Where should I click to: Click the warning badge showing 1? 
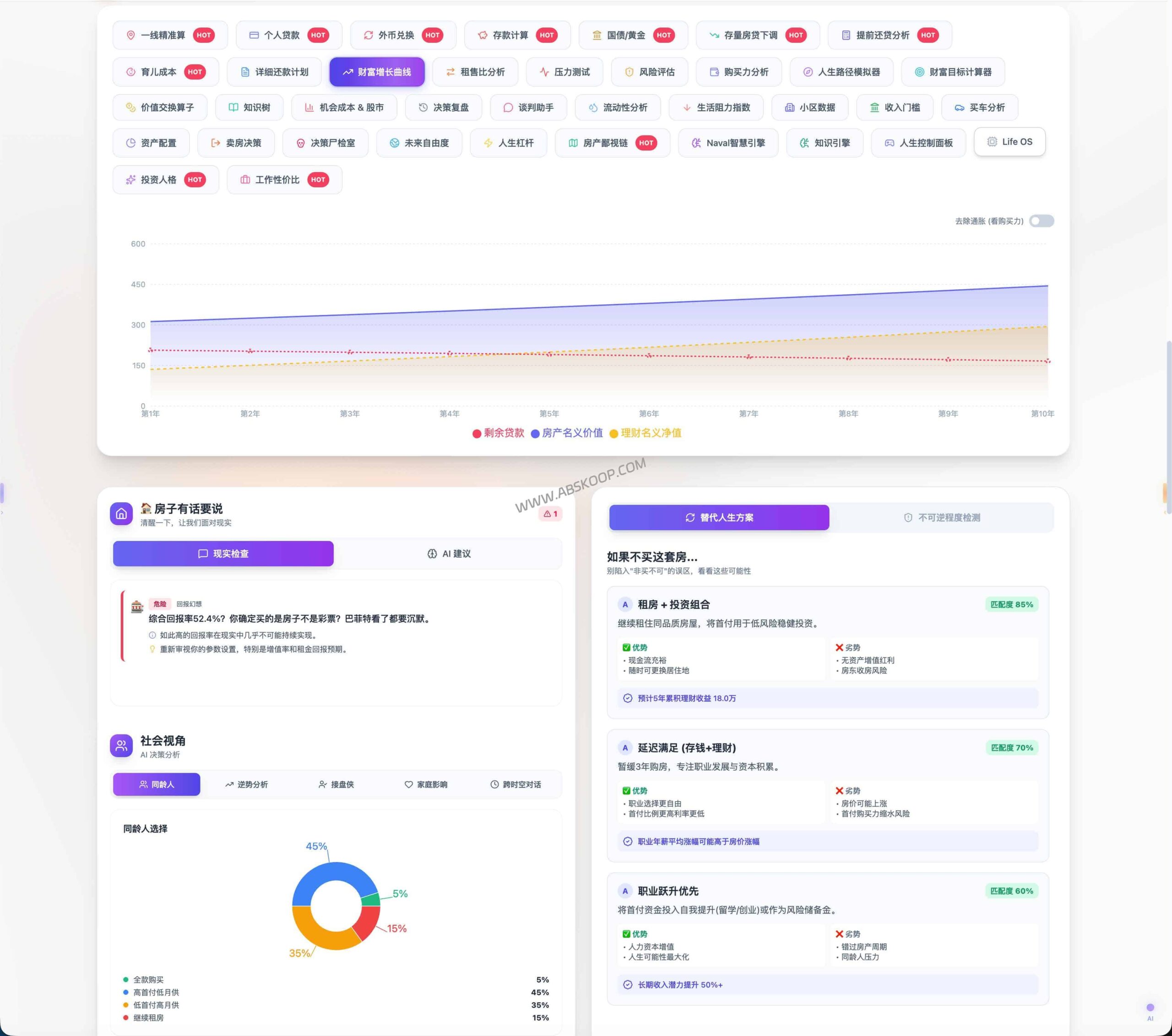pyautogui.click(x=550, y=514)
